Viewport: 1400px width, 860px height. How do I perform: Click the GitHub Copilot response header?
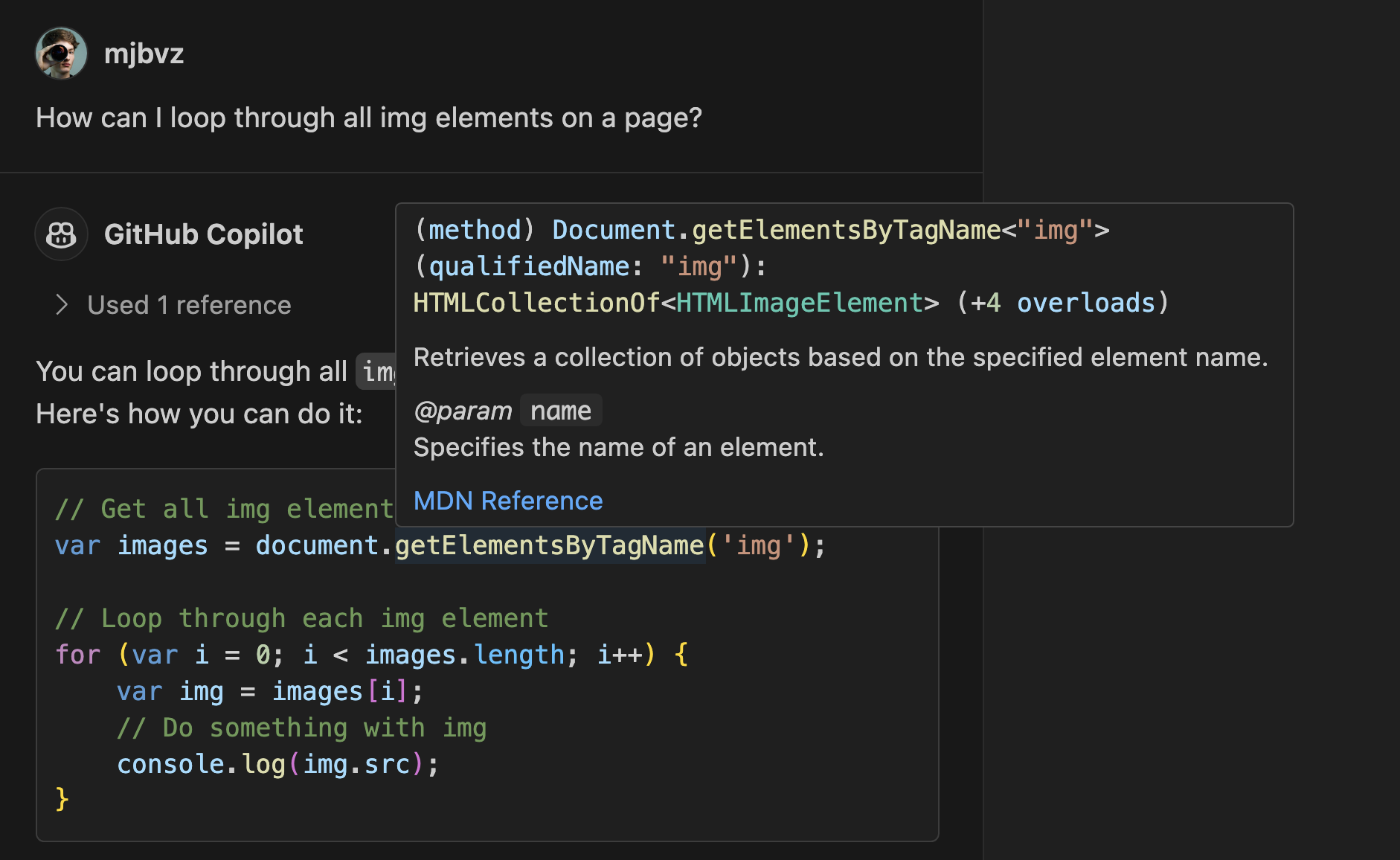(204, 234)
